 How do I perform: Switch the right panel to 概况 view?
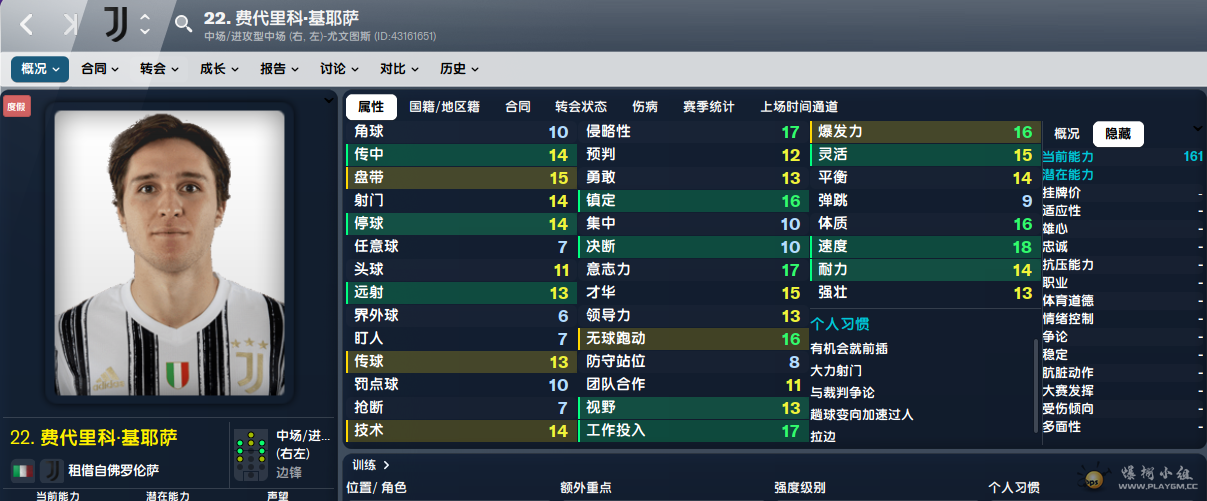(x=1067, y=134)
